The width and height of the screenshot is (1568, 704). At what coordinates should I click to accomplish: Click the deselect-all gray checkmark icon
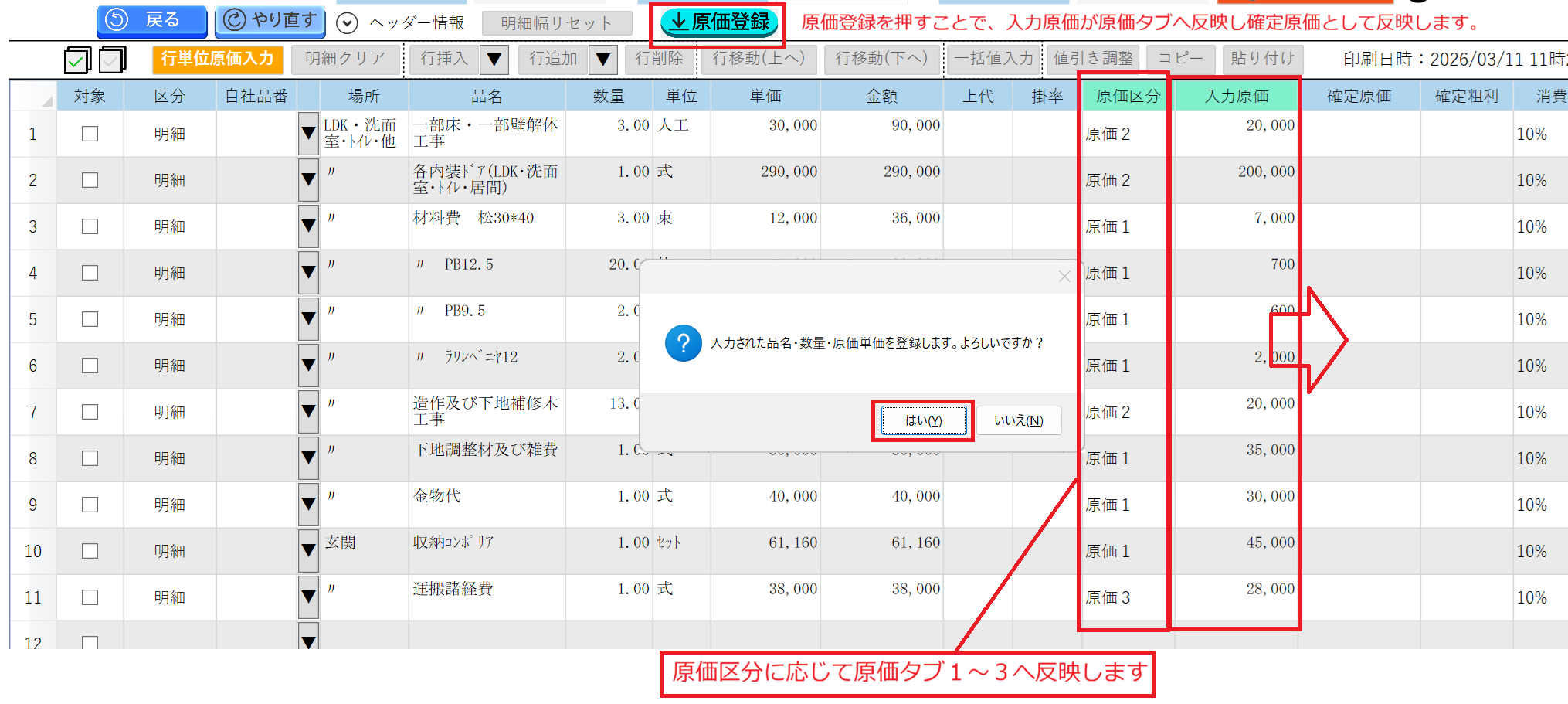(x=113, y=60)
